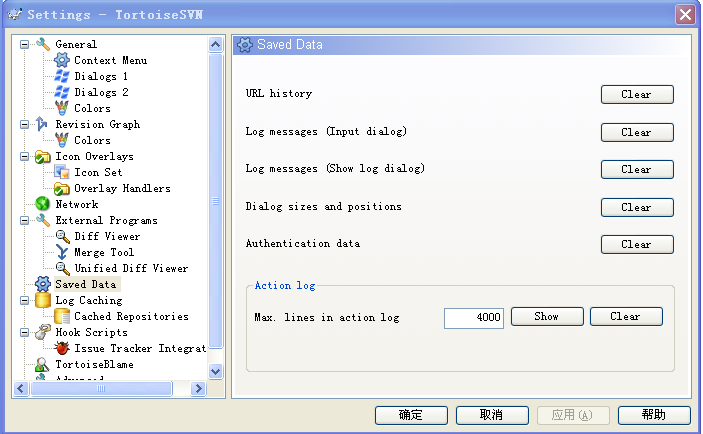Clear the action log

(x=626, y=317)
